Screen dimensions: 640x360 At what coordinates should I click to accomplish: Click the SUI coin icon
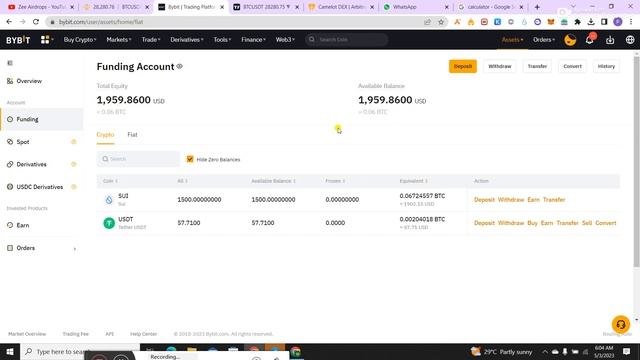(x=109, y=200)
